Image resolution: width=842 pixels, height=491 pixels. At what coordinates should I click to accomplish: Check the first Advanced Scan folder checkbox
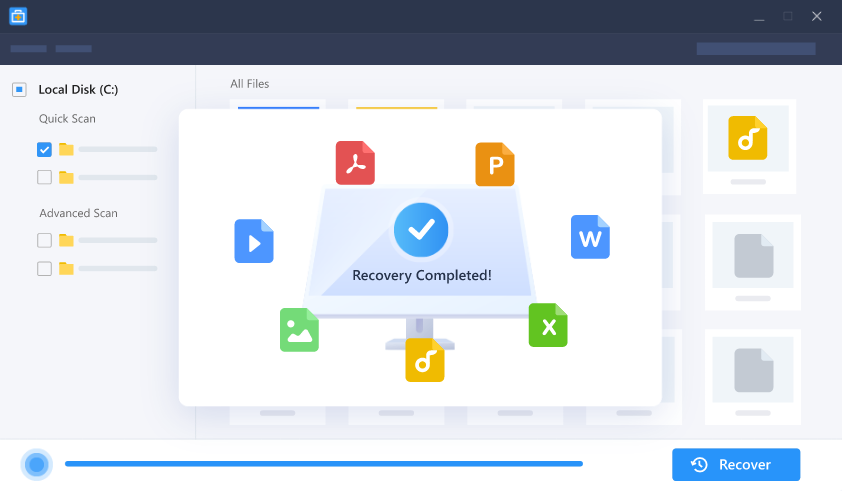[x=44, y=240]
